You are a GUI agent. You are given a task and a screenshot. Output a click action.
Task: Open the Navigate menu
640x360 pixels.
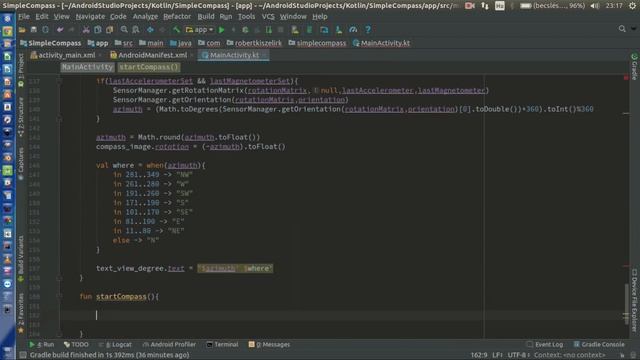90,17
